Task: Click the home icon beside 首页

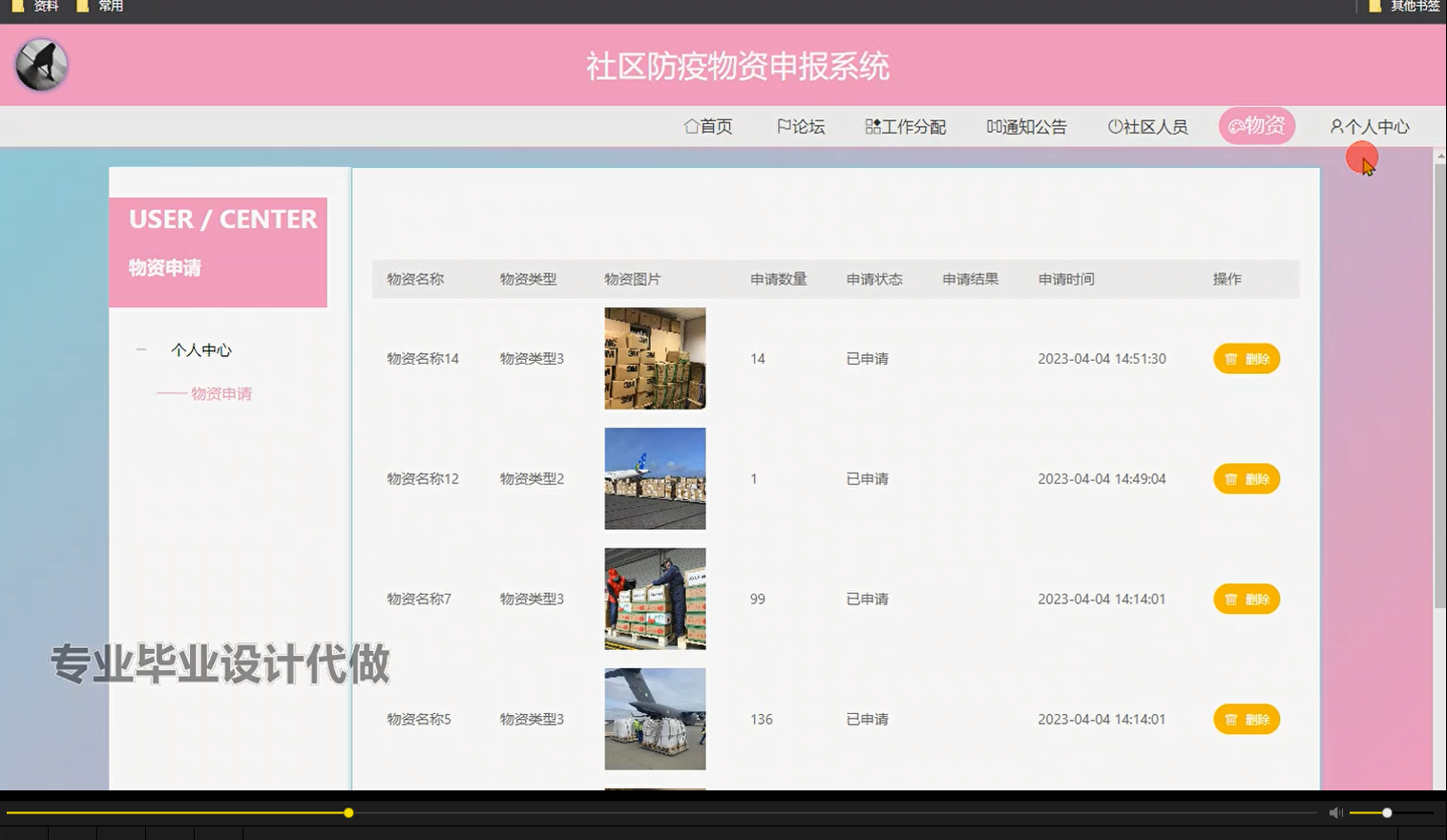Action: [690, 126]
